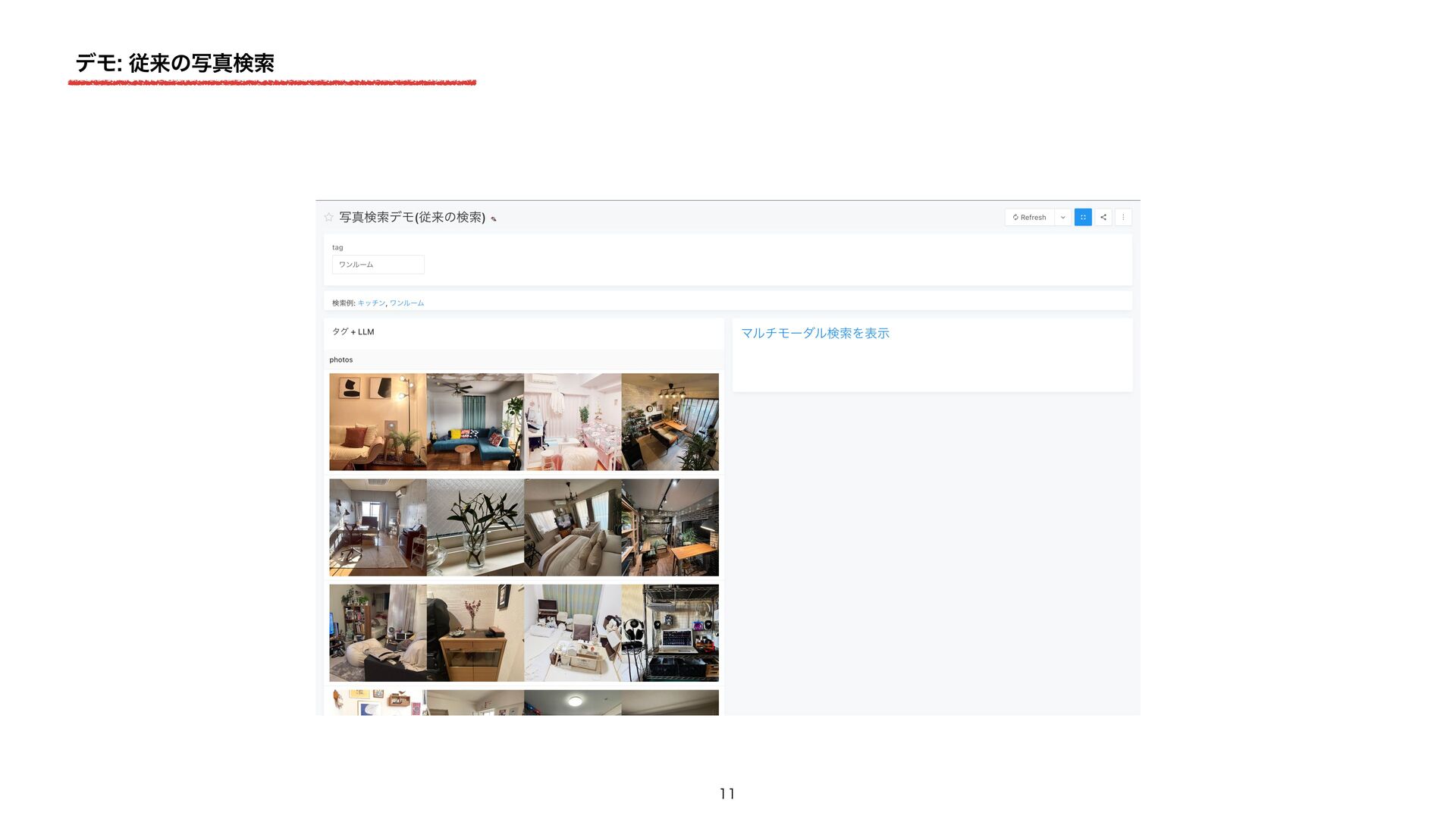Click the small tag icon beside dashboard title

pyautogui.click(x=494, y=219)
